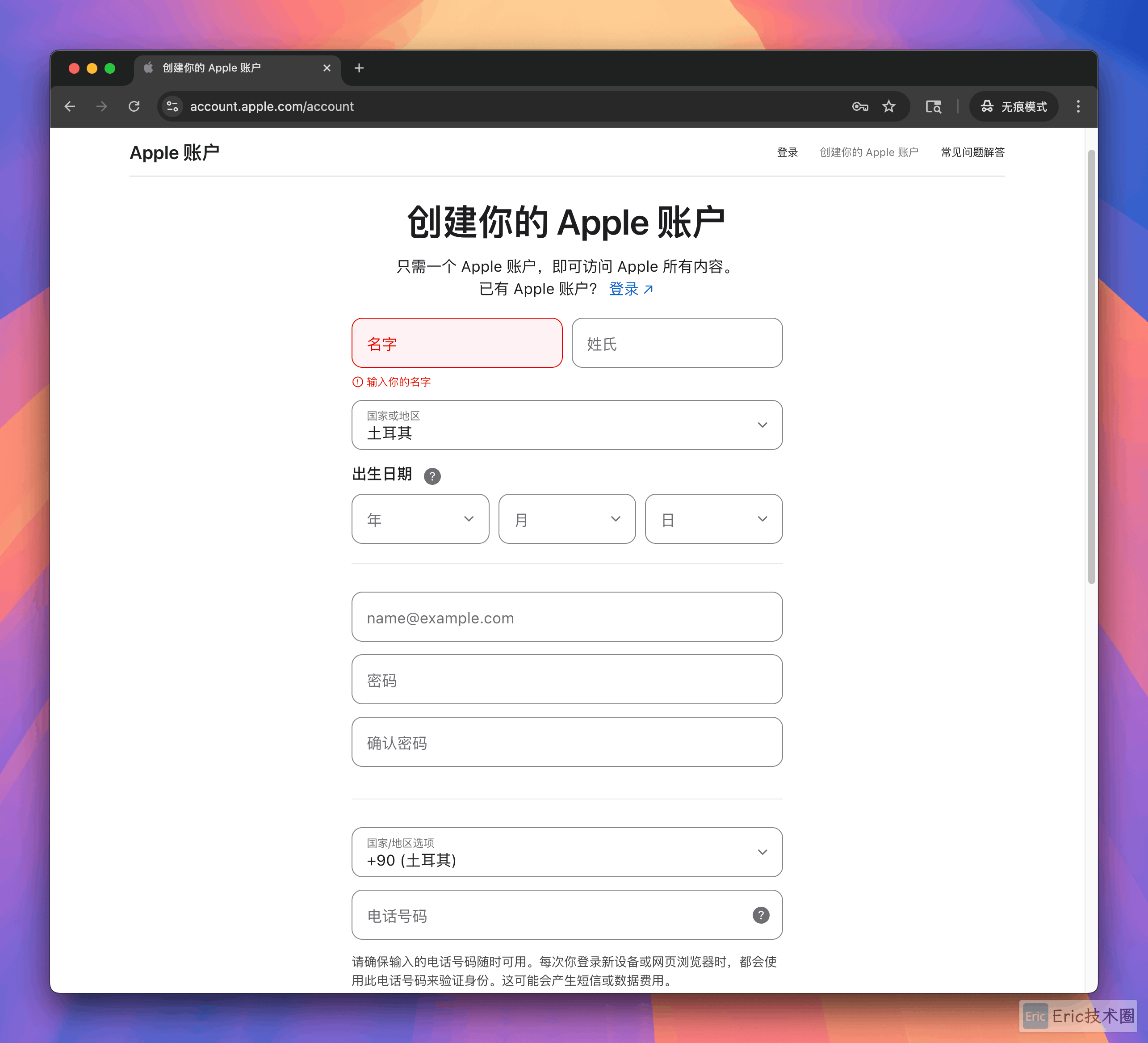Open the 年 year dropdown

coord(420,519)
